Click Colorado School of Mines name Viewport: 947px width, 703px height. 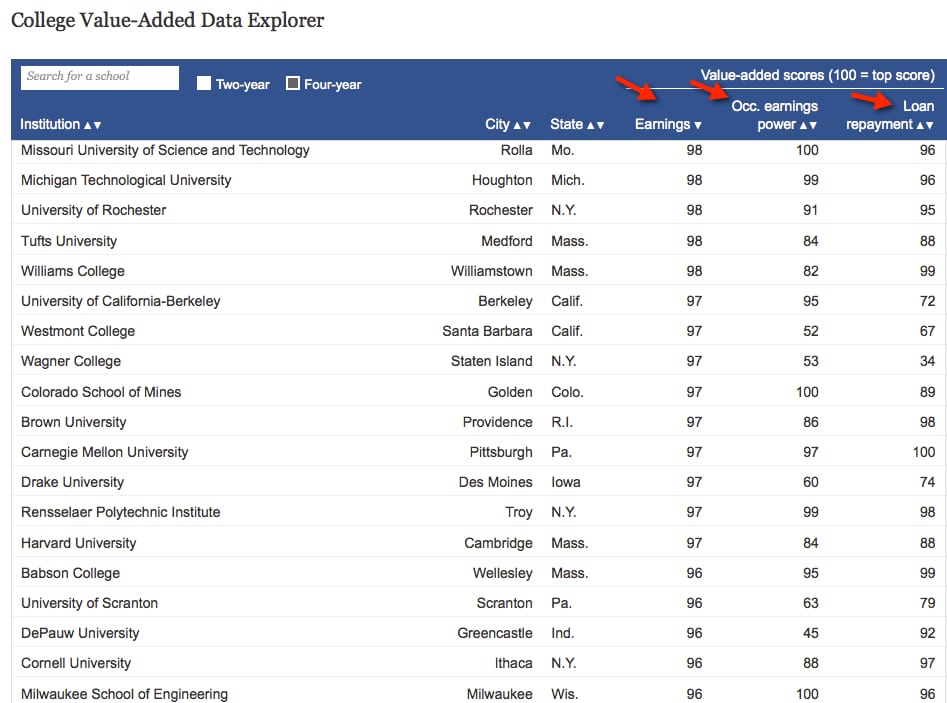click(x=101, y=392)
